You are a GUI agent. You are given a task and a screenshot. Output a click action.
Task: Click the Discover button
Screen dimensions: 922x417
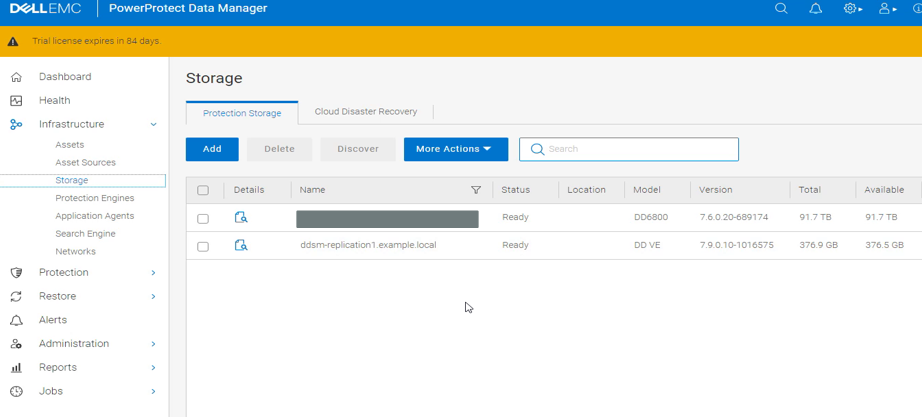pos(358,149)
